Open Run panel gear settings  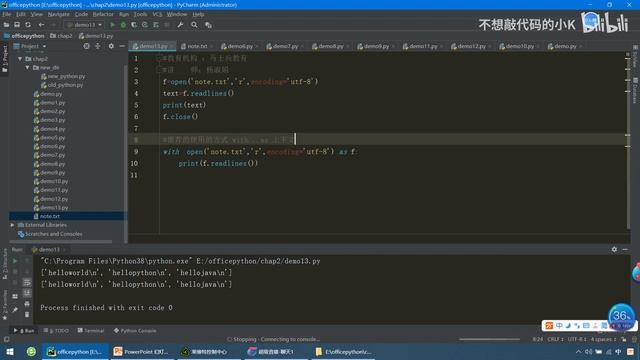[614, 249]
